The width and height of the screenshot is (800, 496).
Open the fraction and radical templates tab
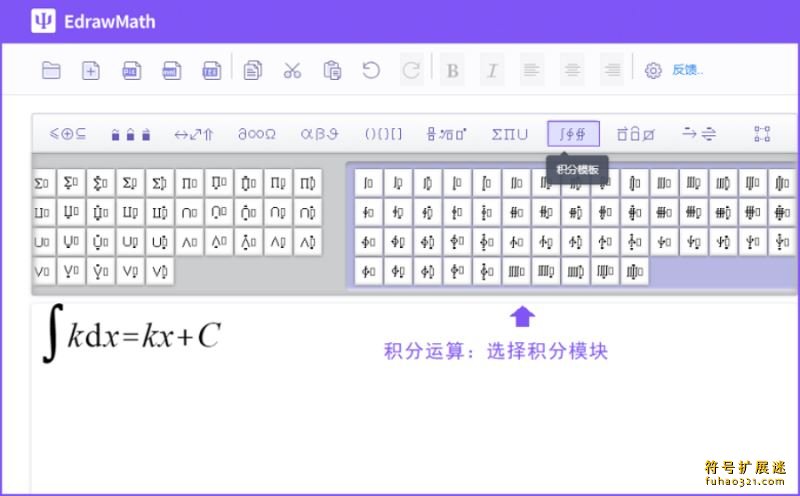pyautogui.click(x=446, y=134)
